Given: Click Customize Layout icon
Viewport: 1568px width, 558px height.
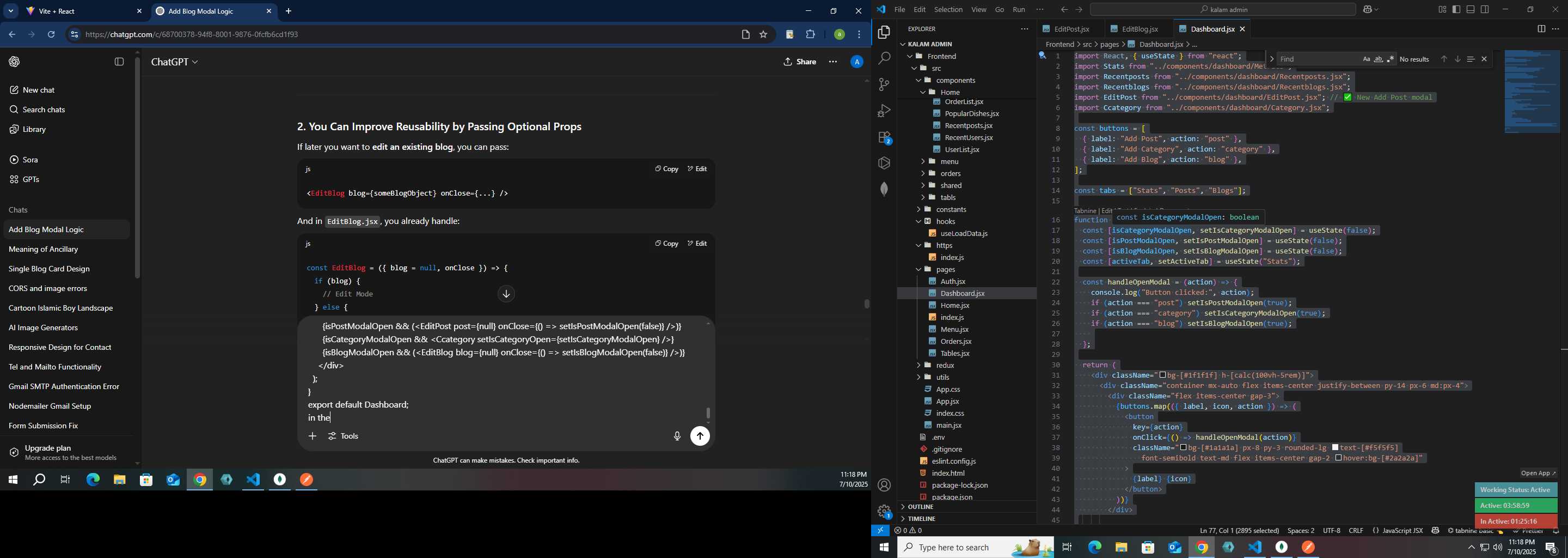Looking at the screenshot, I should point(1442,10).
